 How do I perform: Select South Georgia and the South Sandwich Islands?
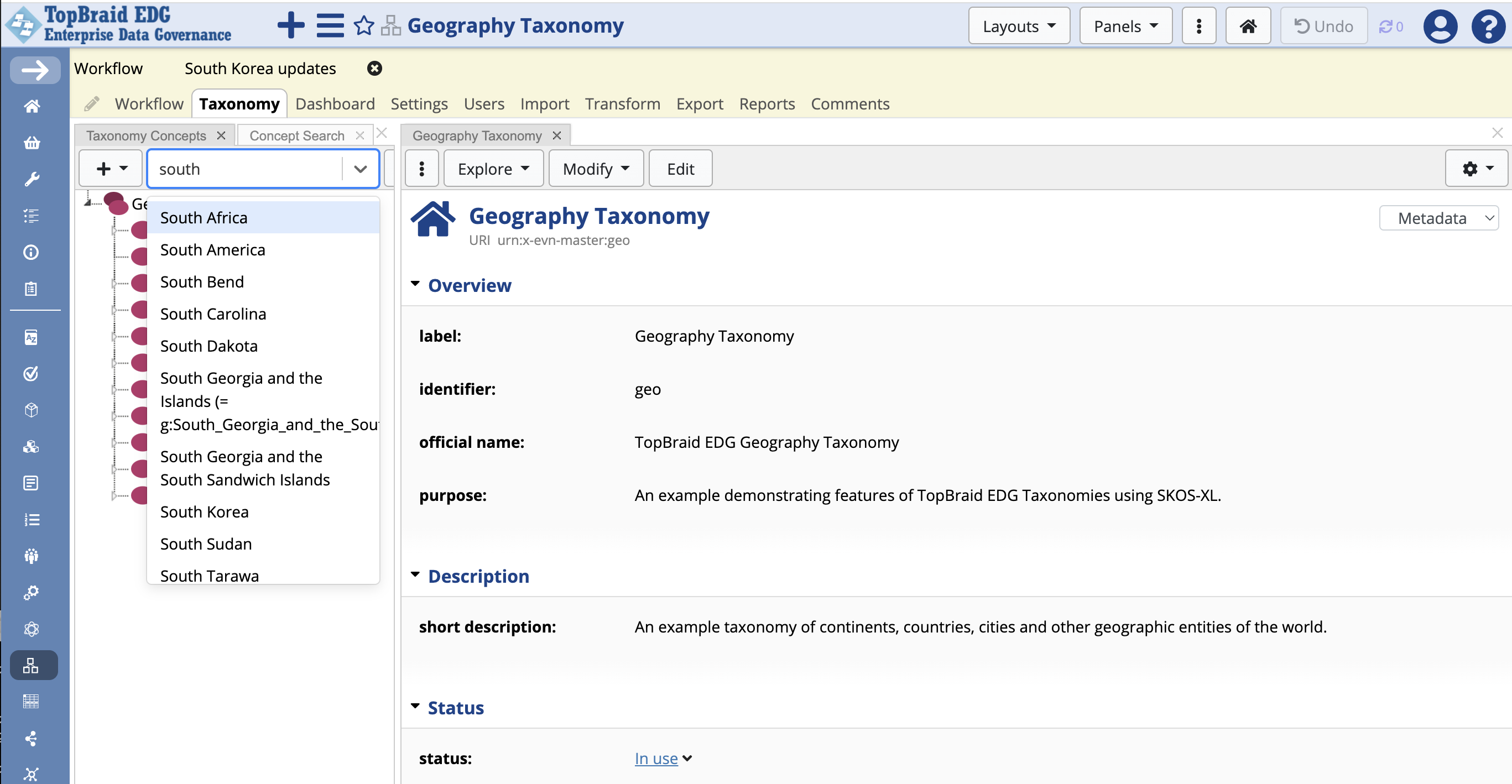coord(263,468)
